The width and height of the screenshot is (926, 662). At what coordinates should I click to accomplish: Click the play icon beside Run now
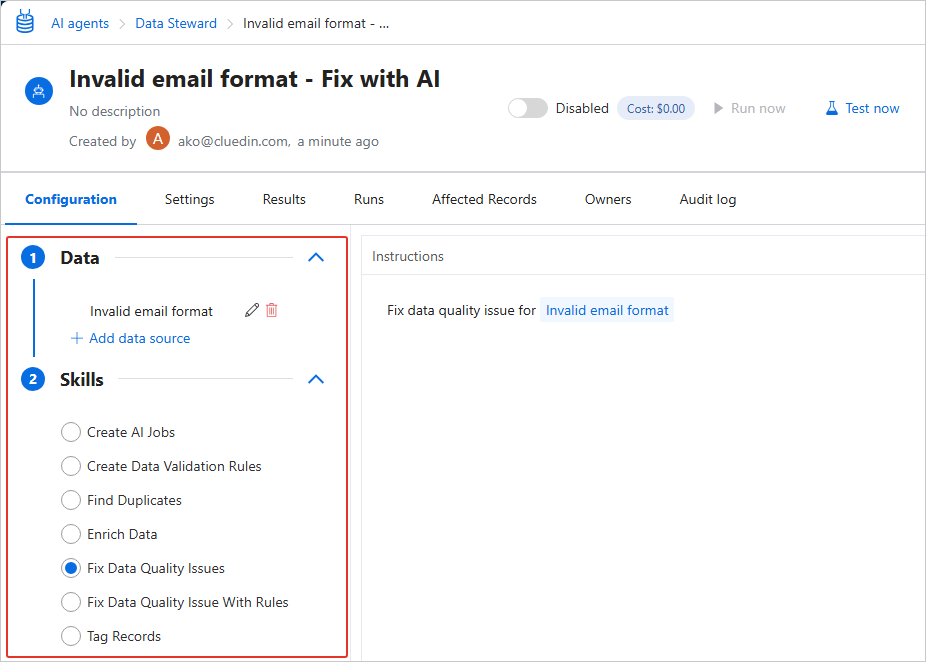pyautogui.click(x=718, y=108)
